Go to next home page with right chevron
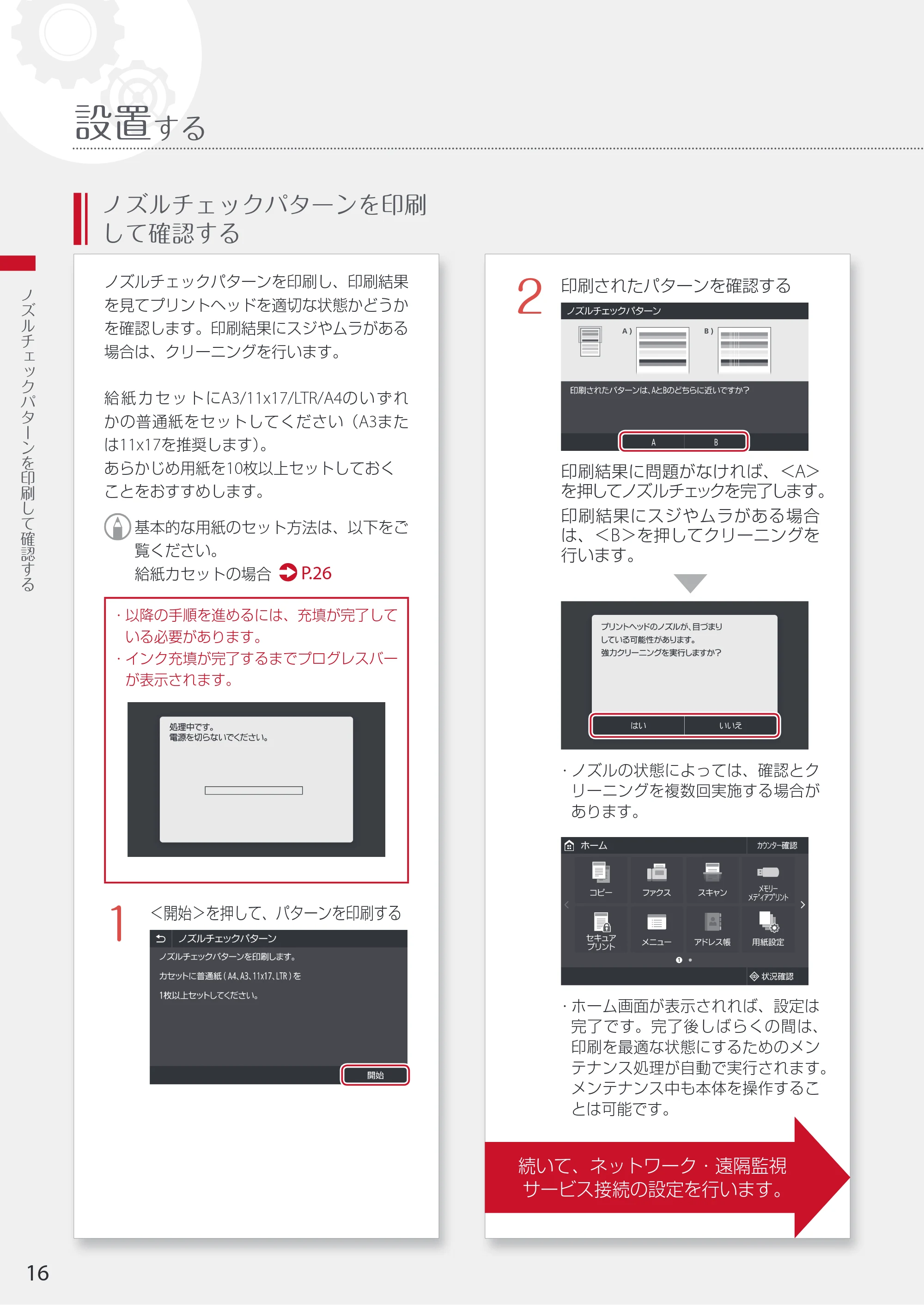Screen dimensions: 924x1305 click(x=802, y=905)
